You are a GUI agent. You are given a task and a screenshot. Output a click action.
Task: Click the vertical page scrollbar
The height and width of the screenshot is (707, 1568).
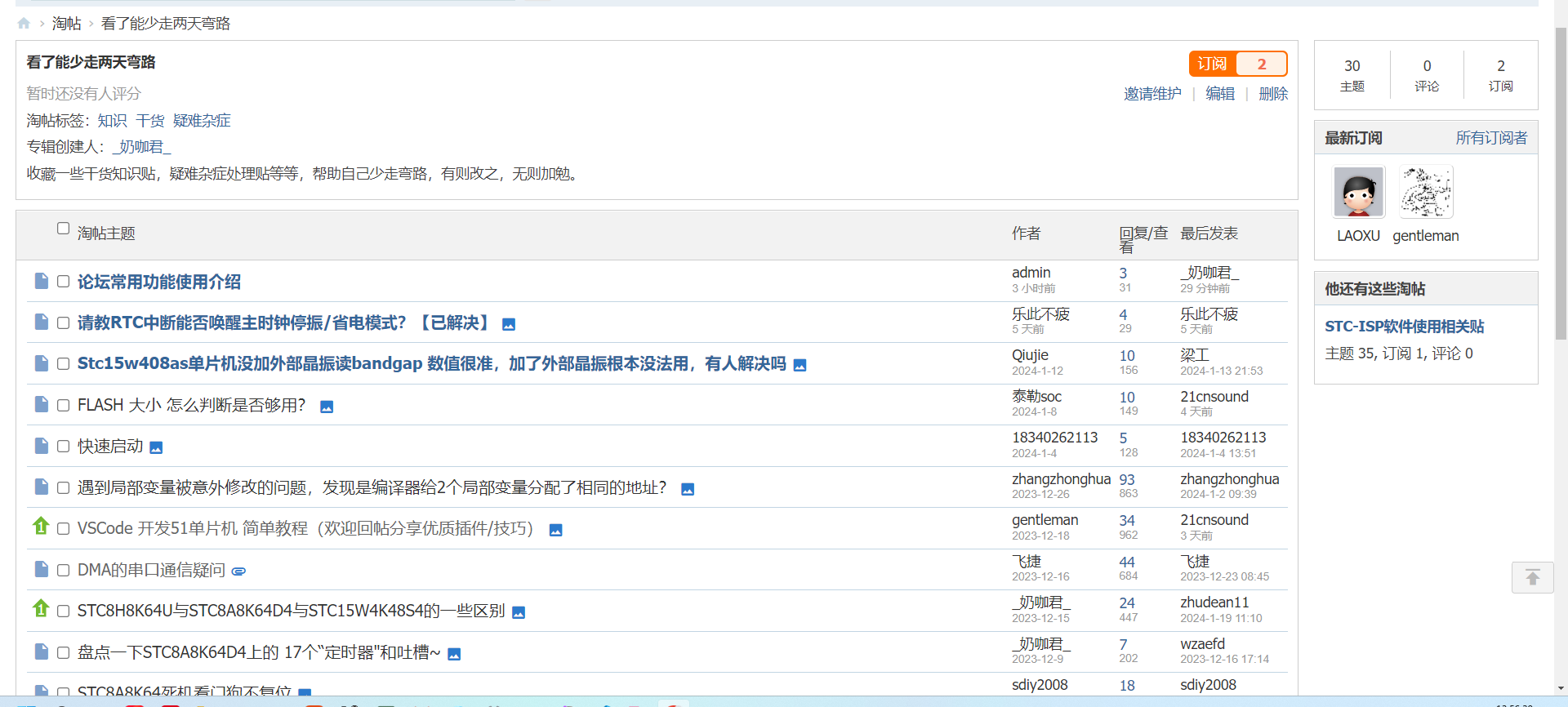point(1561,183)
